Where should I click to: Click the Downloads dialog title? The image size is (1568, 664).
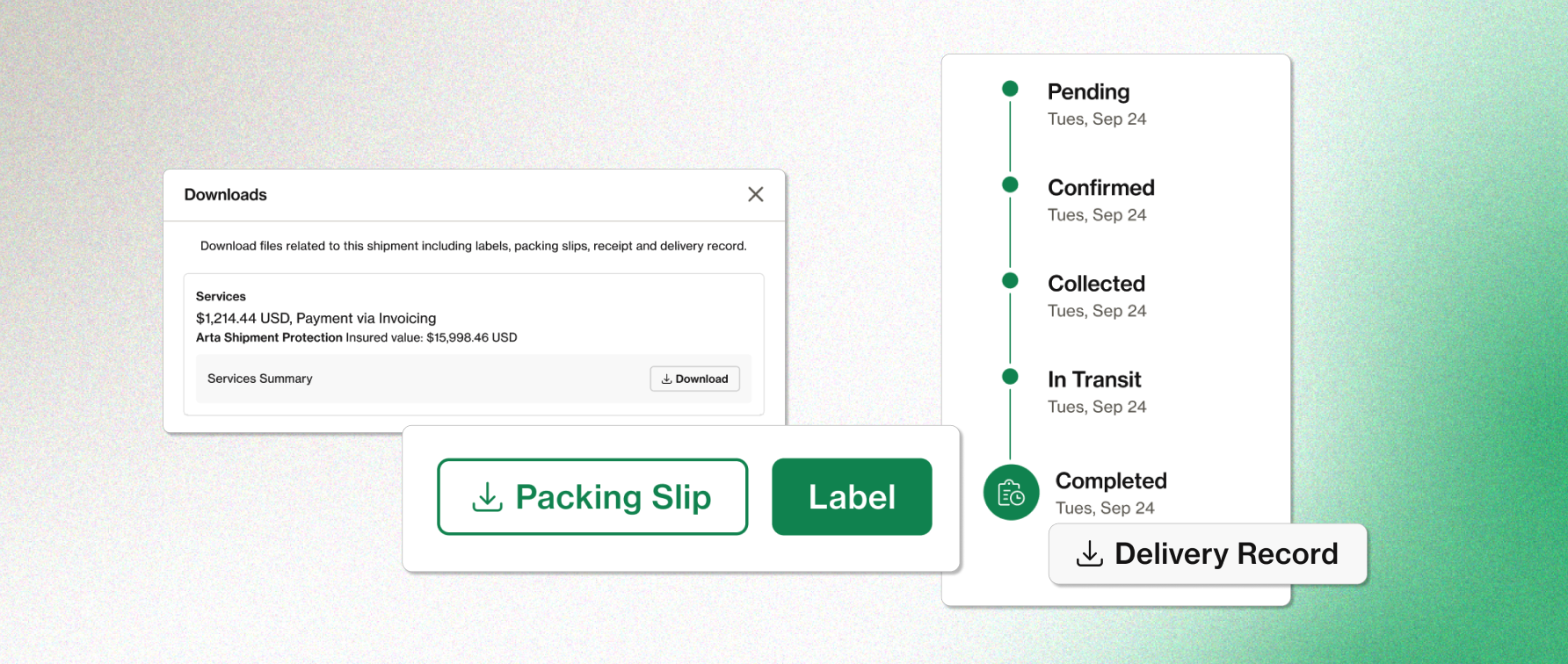pos(225,195)
